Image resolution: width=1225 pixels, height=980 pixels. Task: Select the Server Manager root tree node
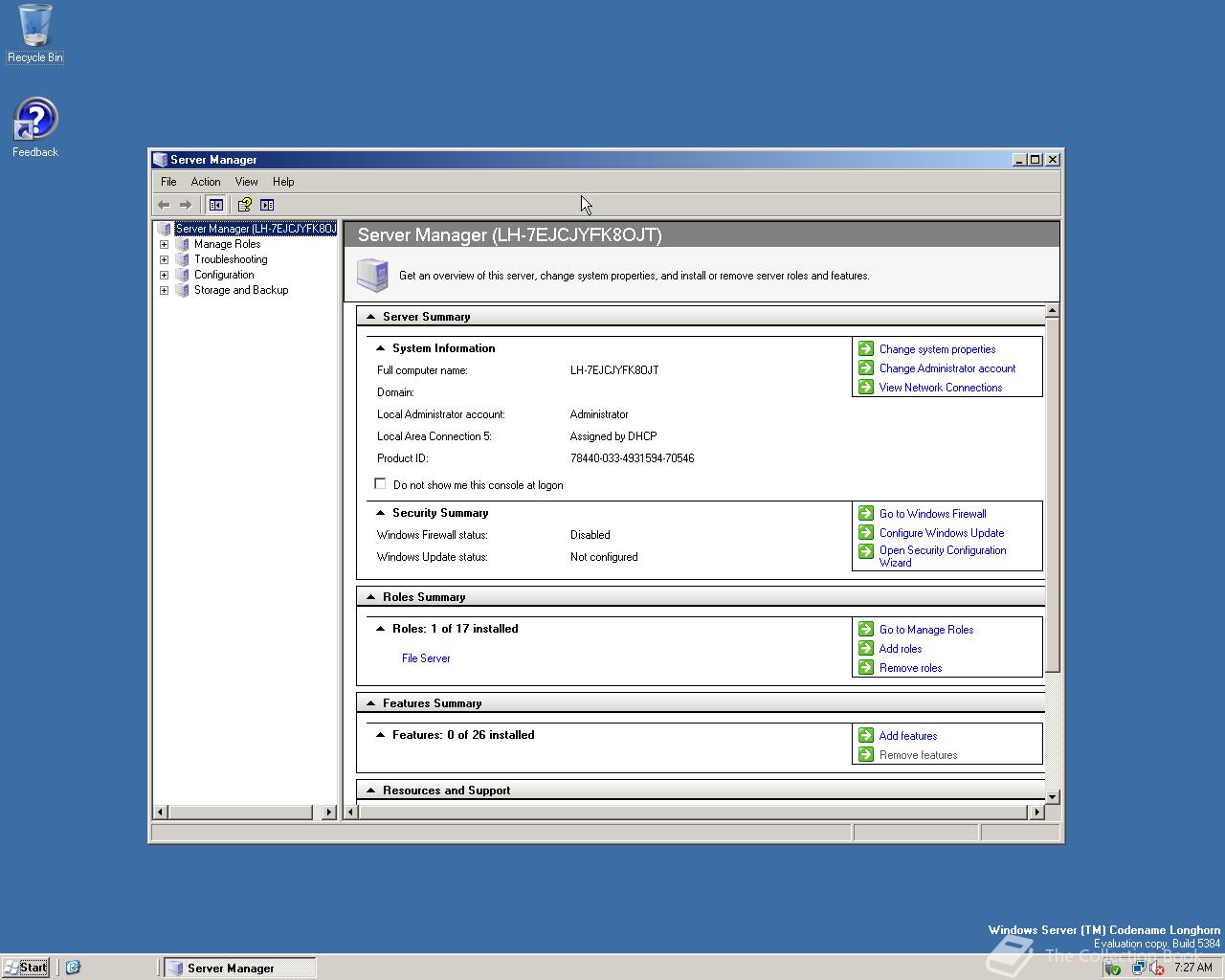[x=256, y=229]
